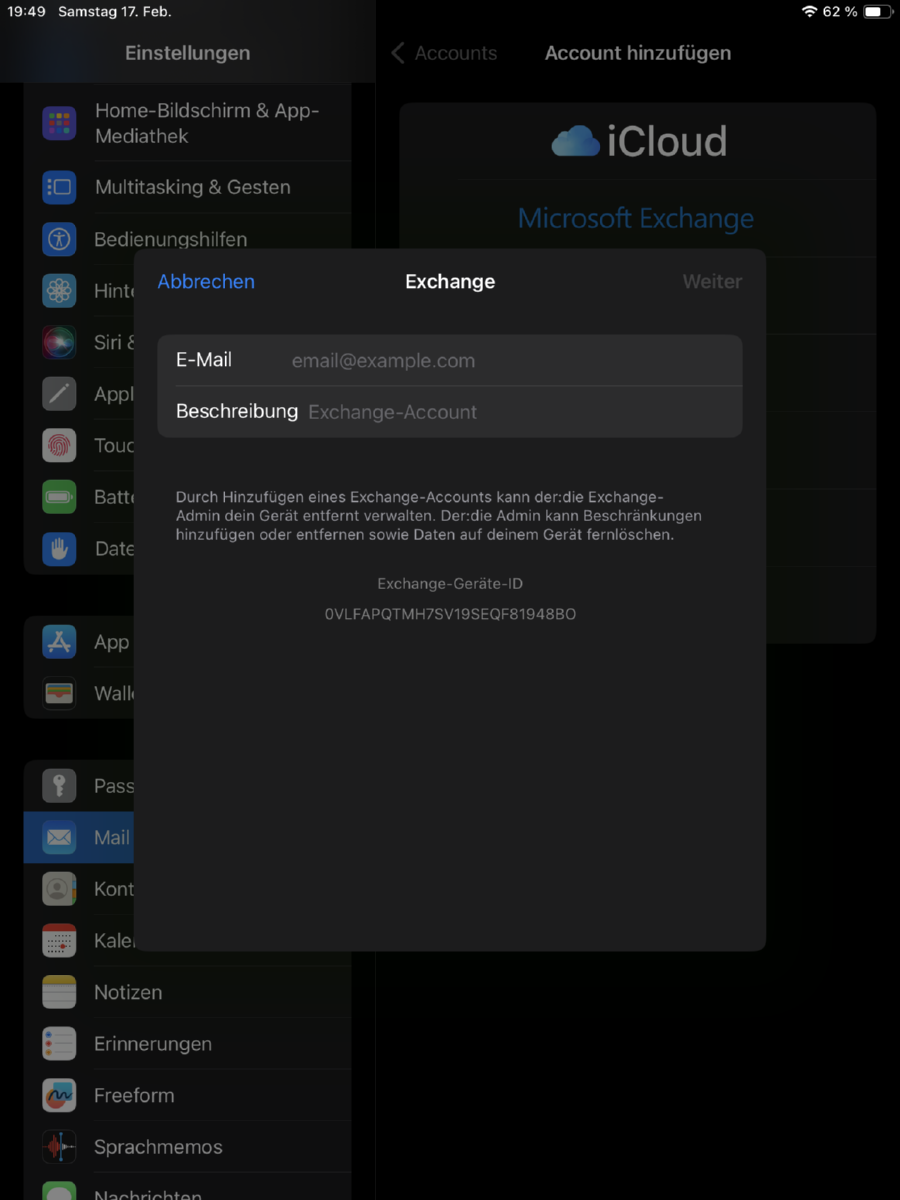
Task: Tap the App Store icon
Action: tap(60, 642)
